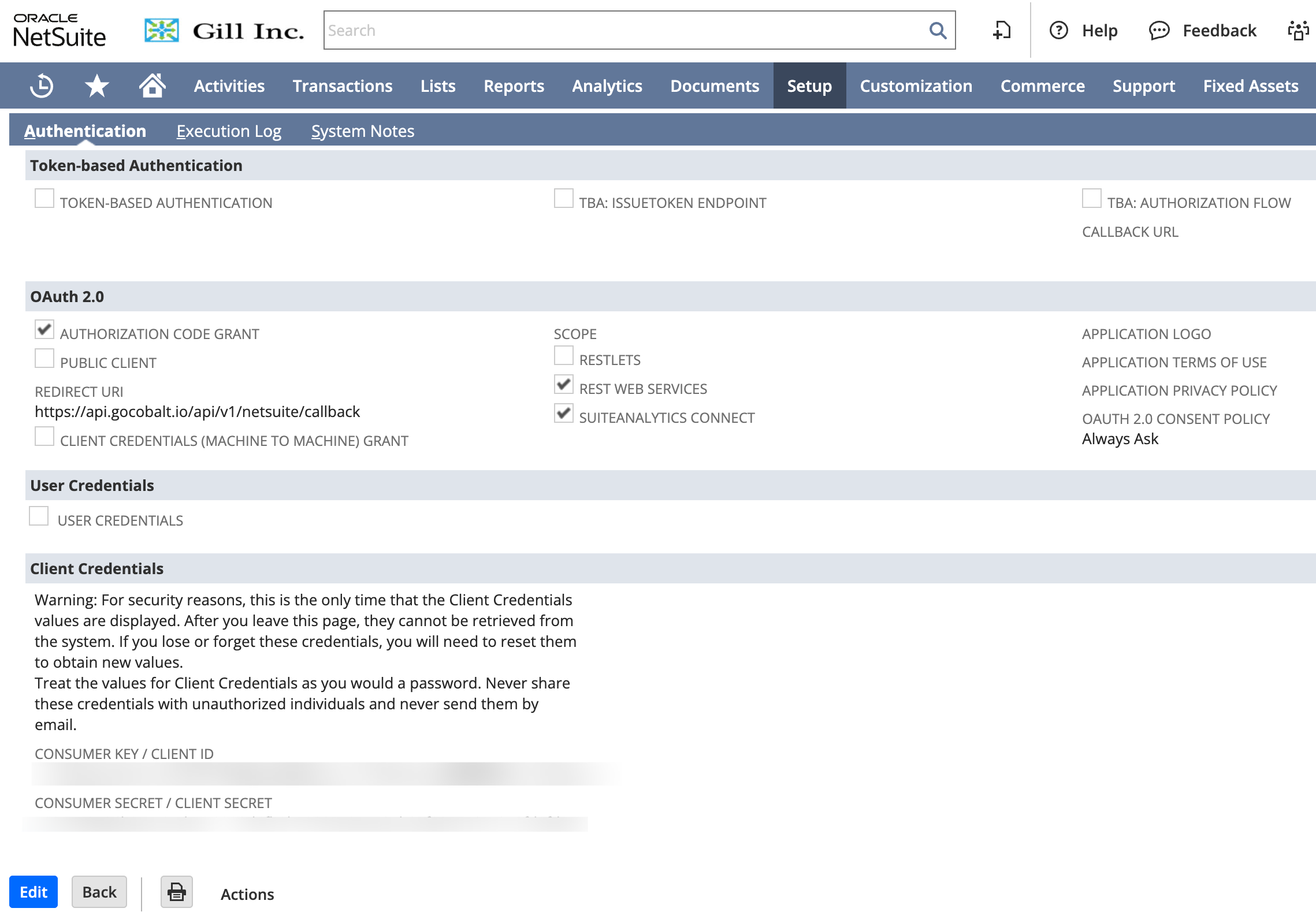1316x923 pixels.
Task: Toggle the Authorization Code Grant checkbox
Action: (x=44, y=330)
